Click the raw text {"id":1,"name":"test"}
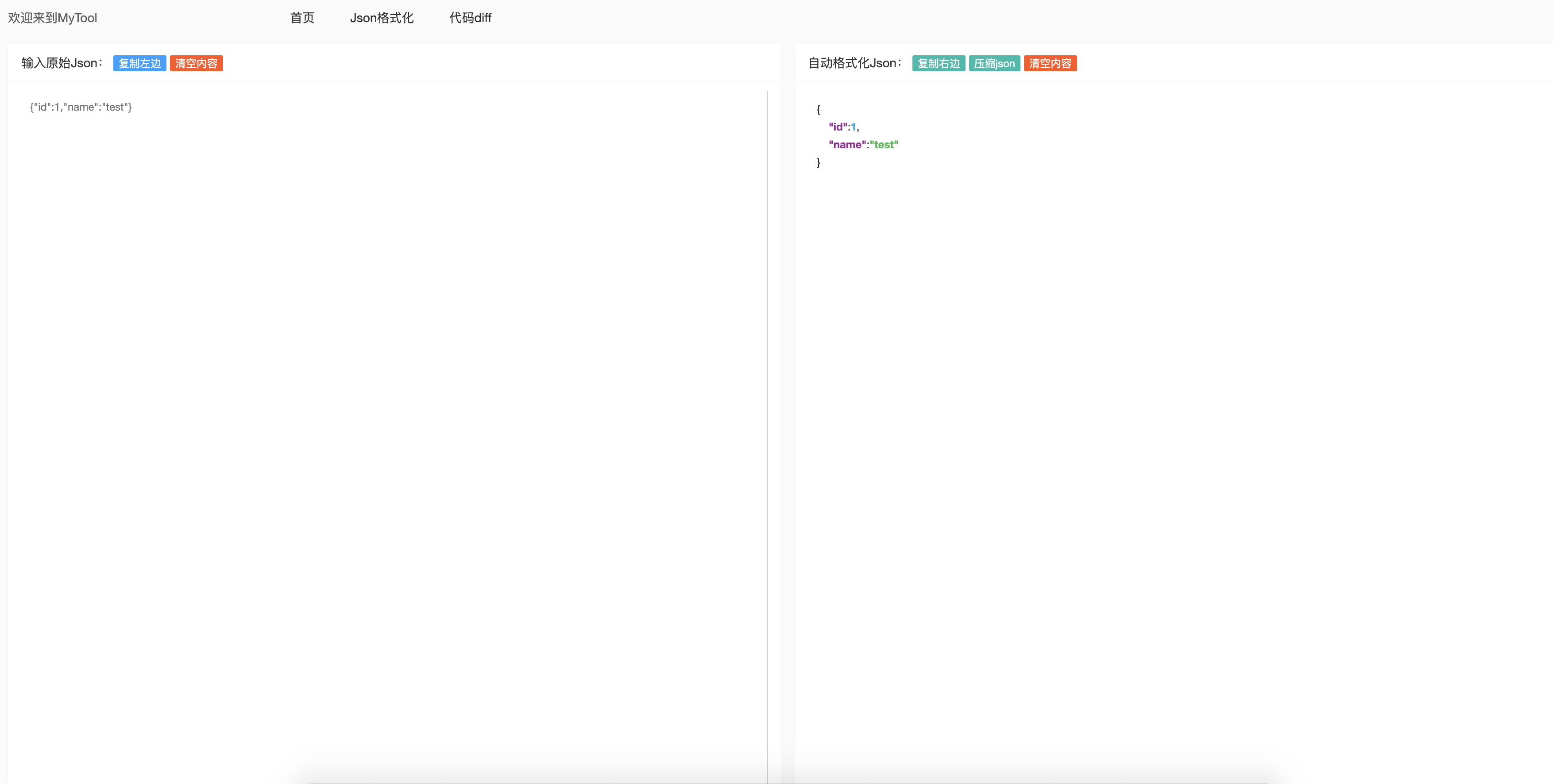This screenshot has width=1553, height=784. pos(81,107)
